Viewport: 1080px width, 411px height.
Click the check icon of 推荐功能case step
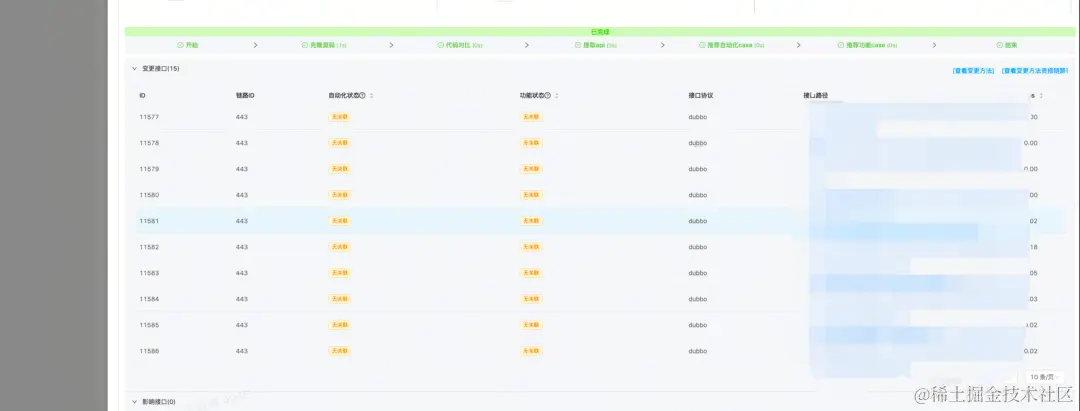coord(841,45)
